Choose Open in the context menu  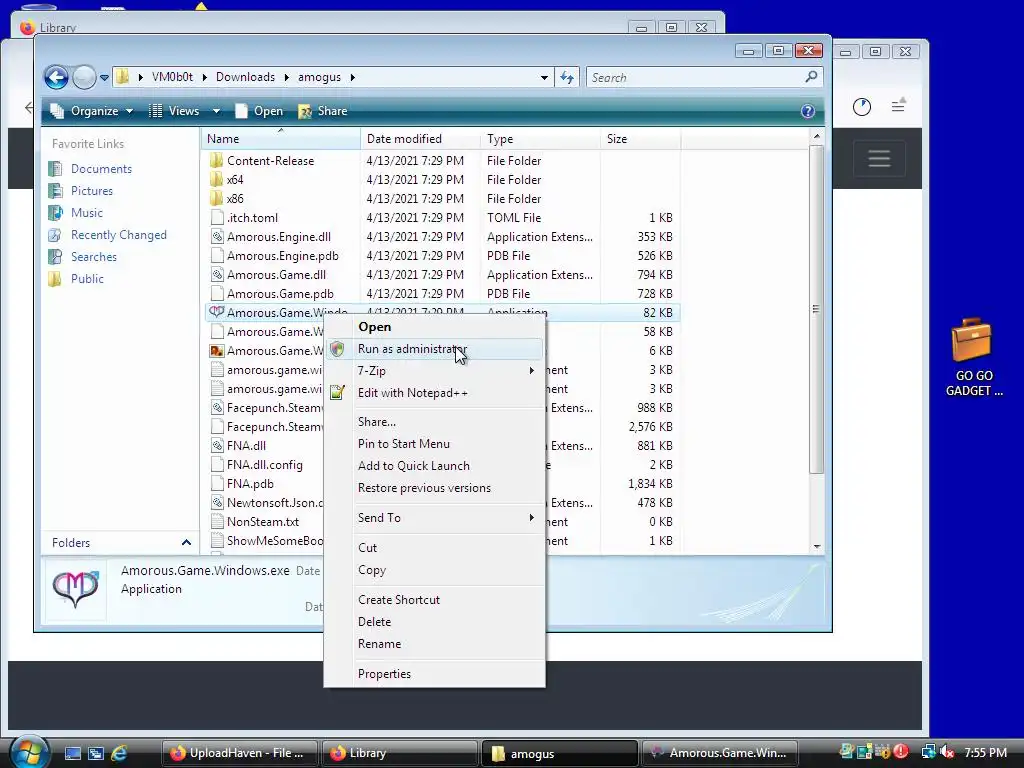coord(434,327)
